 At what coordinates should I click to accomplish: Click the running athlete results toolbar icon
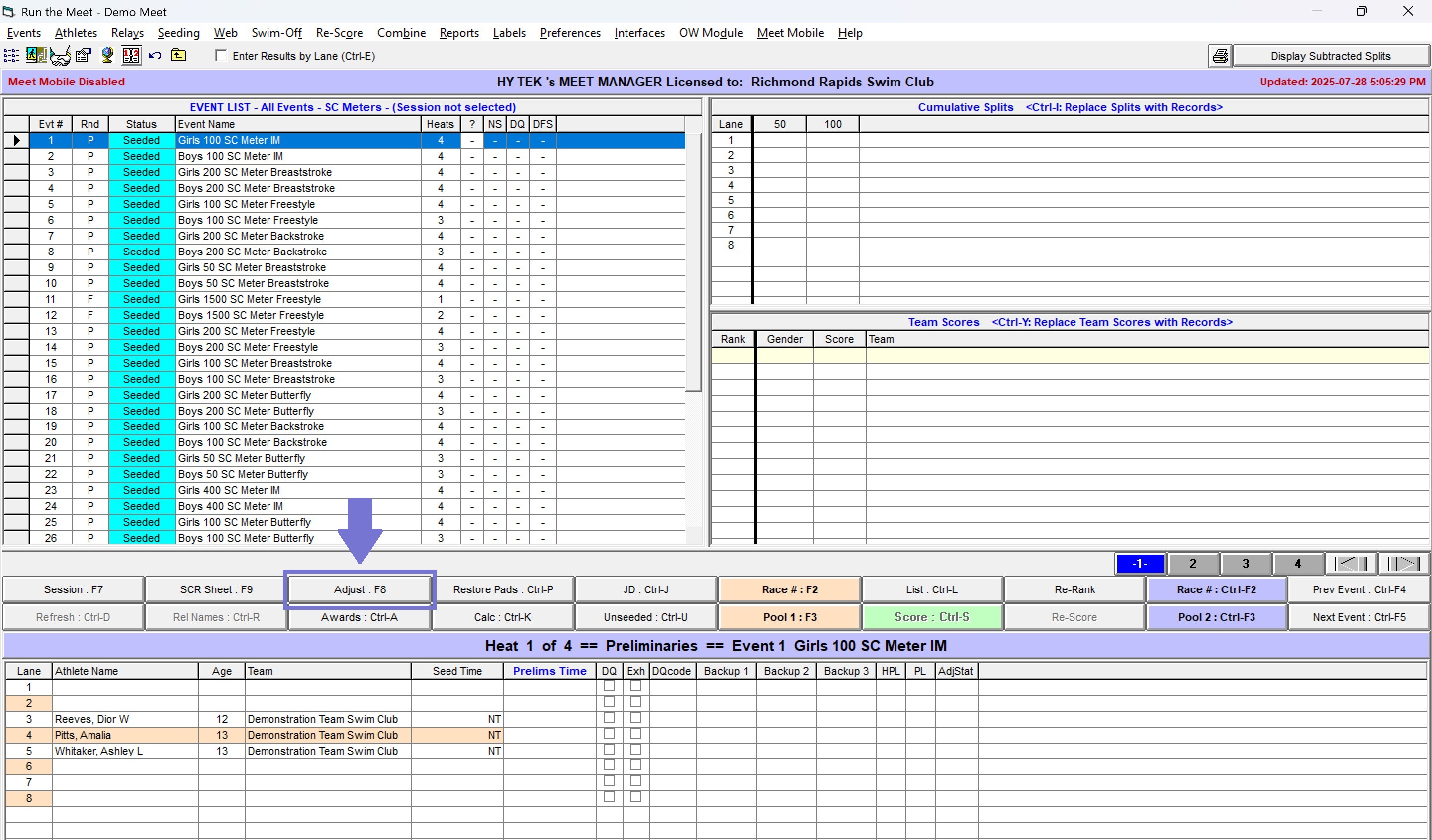pos(35,55)
